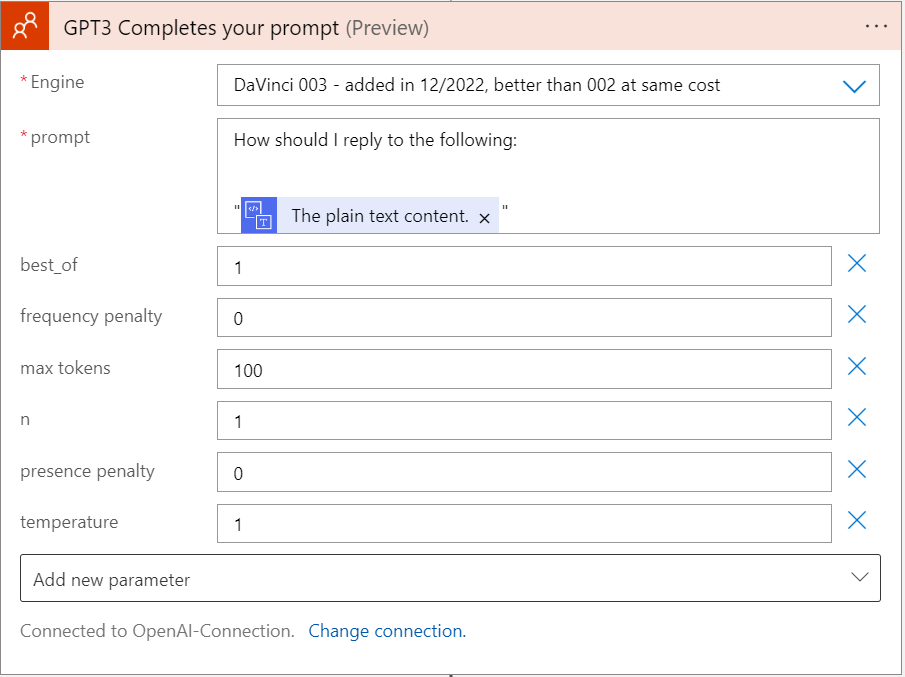905x677 pixels.
Task: Open the Add new parameter dropdown
Action: [450, 578]
